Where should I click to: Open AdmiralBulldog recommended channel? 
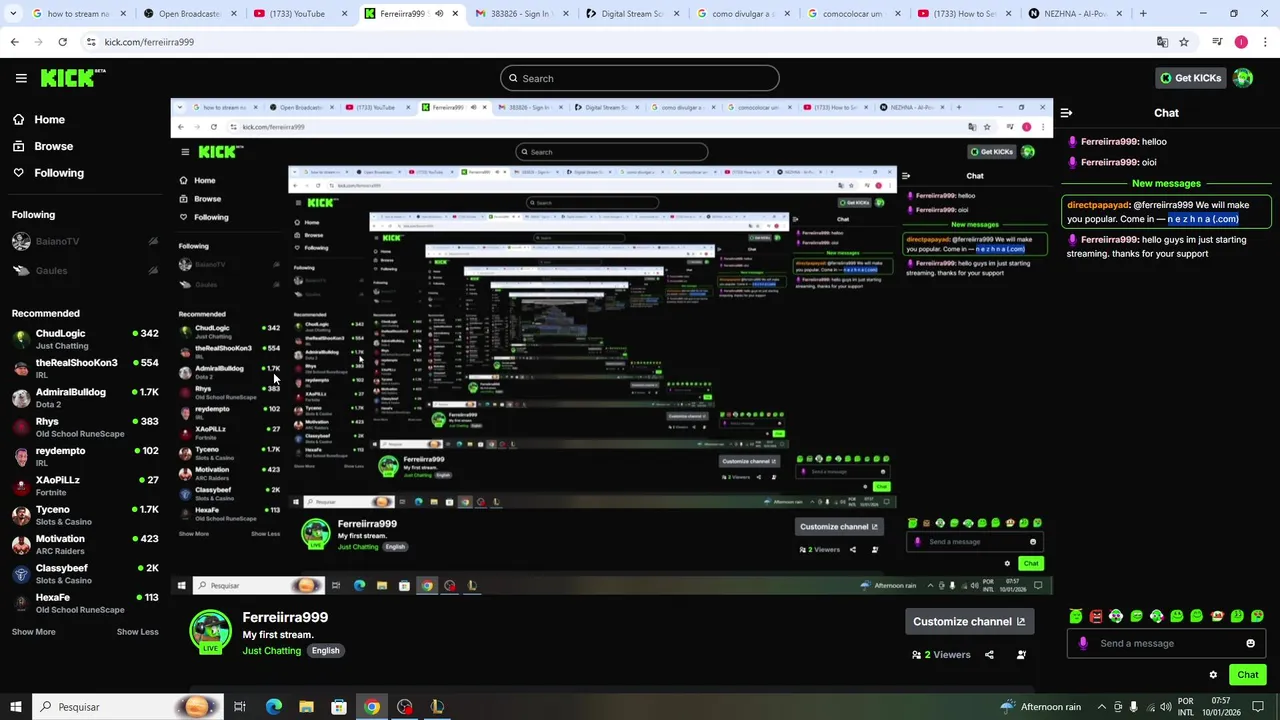tap(85, 398)
